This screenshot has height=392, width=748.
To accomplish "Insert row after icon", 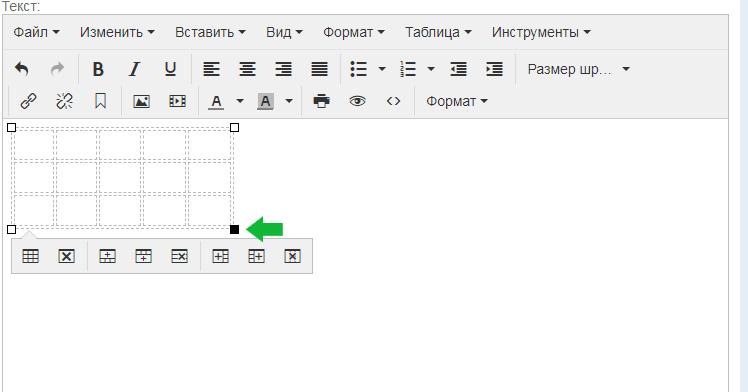I will tap(143, 257).
